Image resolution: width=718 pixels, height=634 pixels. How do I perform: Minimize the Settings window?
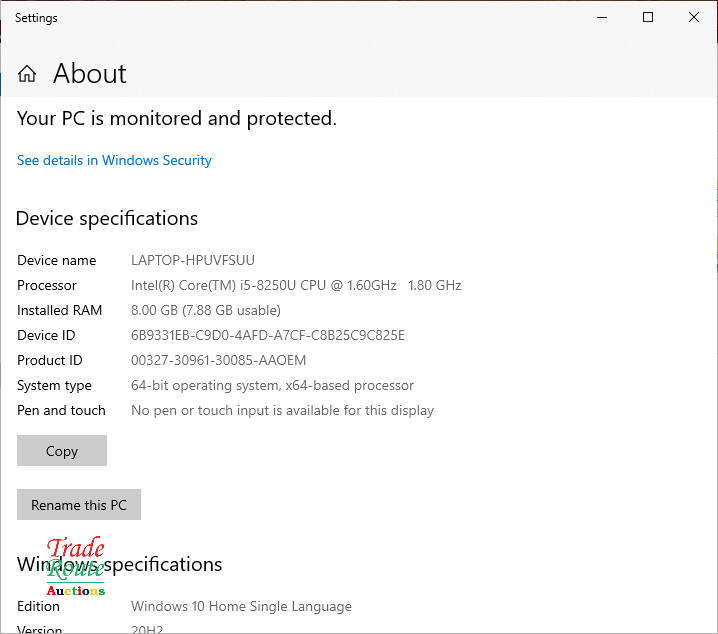[x=602, y=17]
